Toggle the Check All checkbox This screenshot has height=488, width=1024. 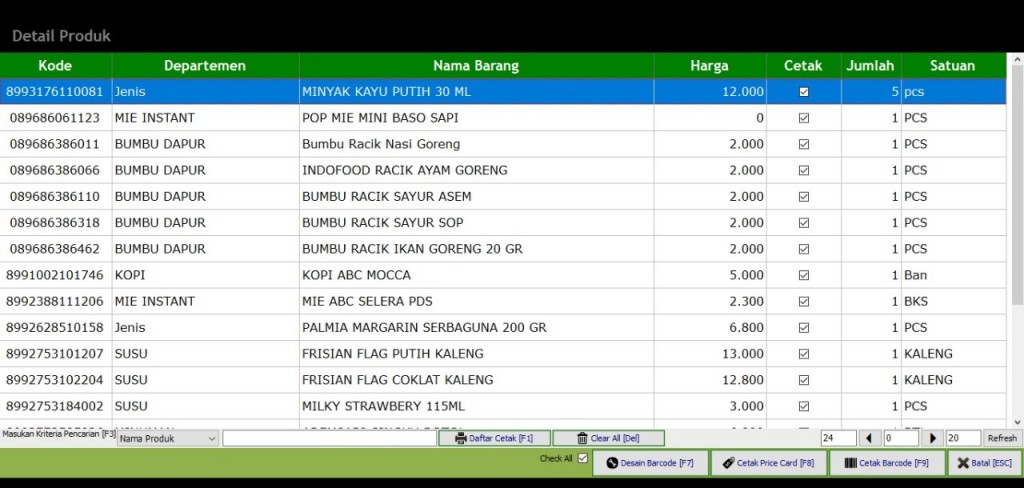click(x=583, y=458)
